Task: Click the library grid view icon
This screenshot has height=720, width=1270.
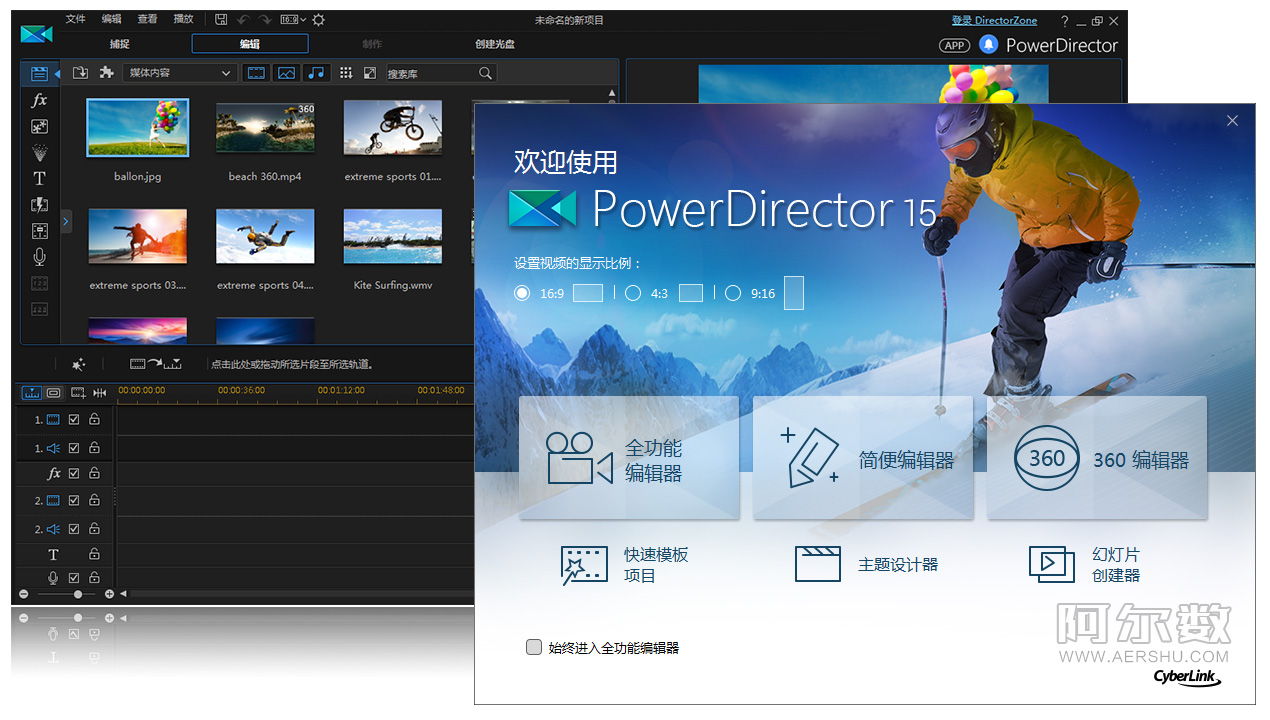Action: 346,73
